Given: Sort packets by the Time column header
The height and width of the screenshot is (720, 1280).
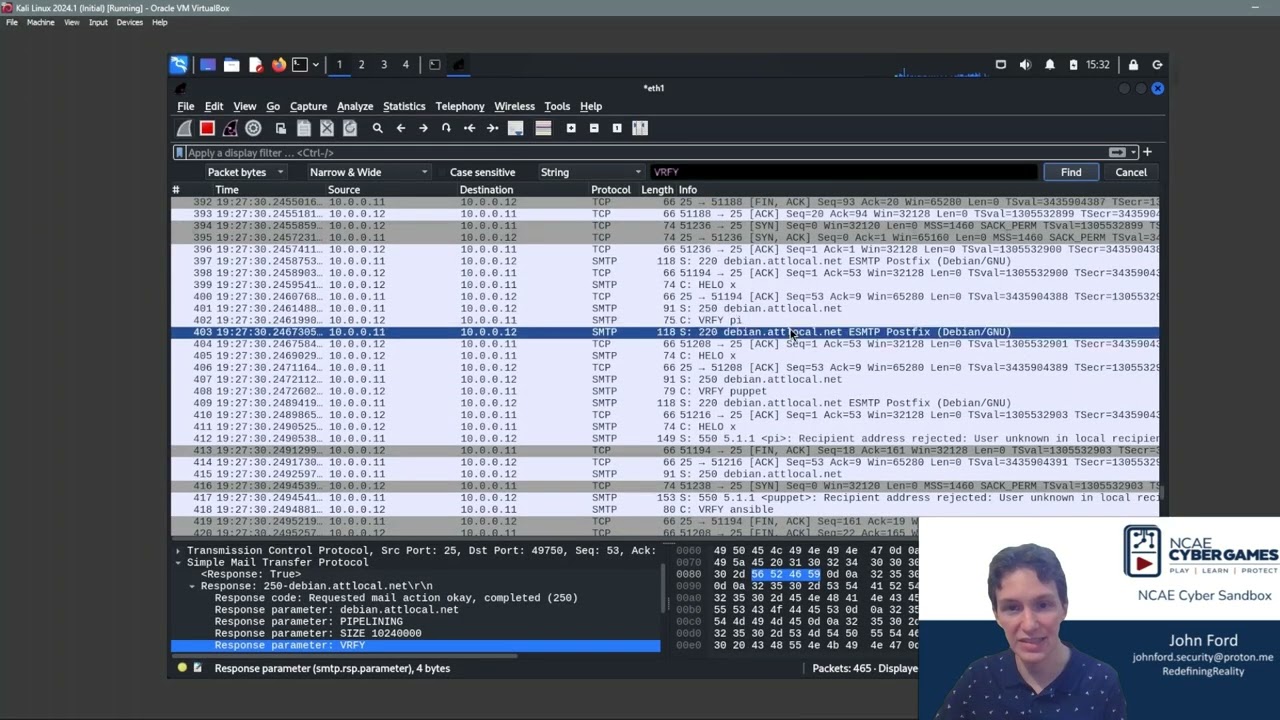Looking at the screenshot, I should pyautogui.click(x=226, y=190).
